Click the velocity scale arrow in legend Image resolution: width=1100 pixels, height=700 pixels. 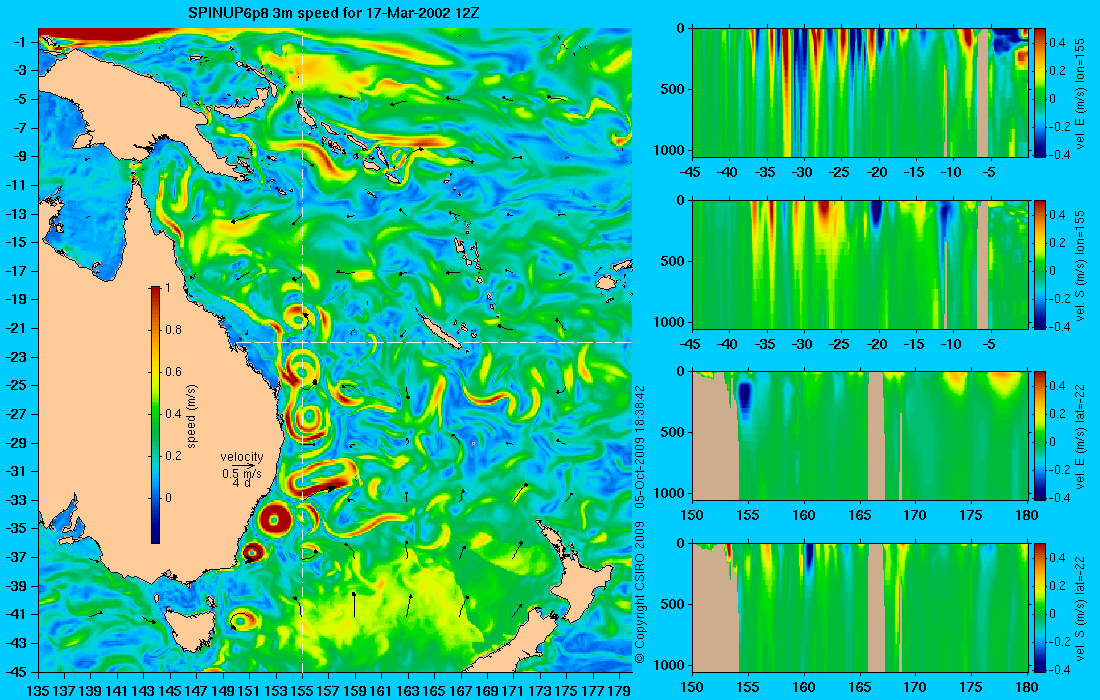coord(243,465)
